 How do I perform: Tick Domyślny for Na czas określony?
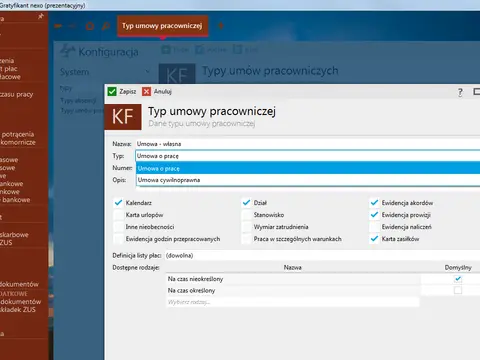point(458,290)
